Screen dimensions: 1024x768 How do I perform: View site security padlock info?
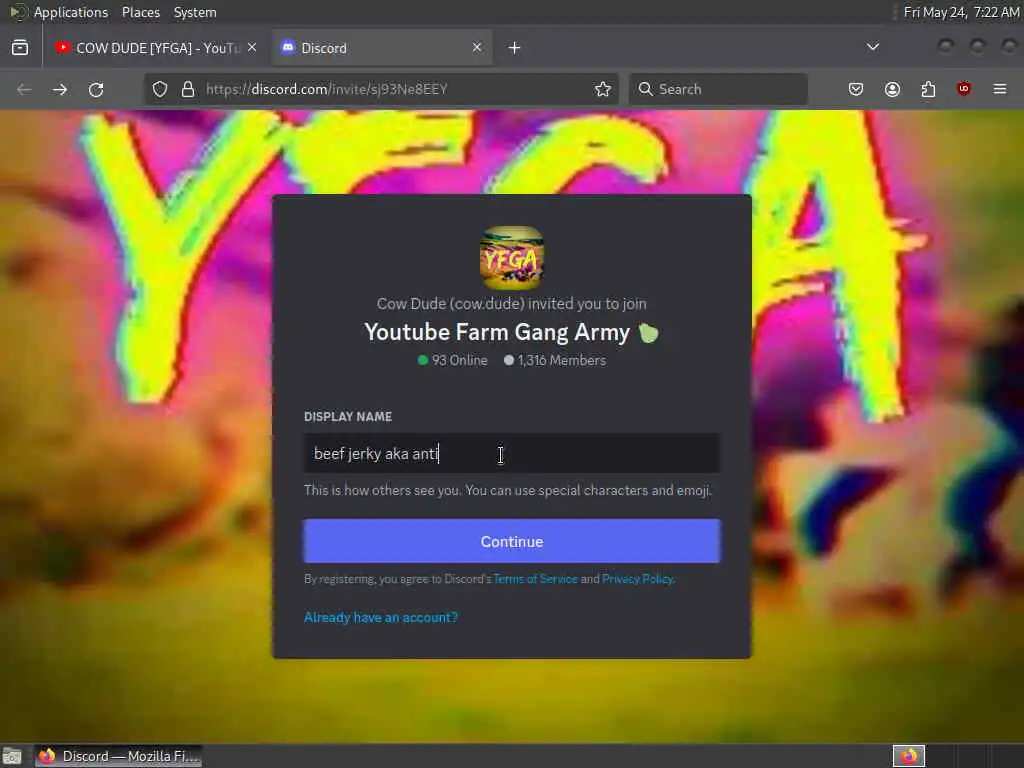click(x=188, y=89)
